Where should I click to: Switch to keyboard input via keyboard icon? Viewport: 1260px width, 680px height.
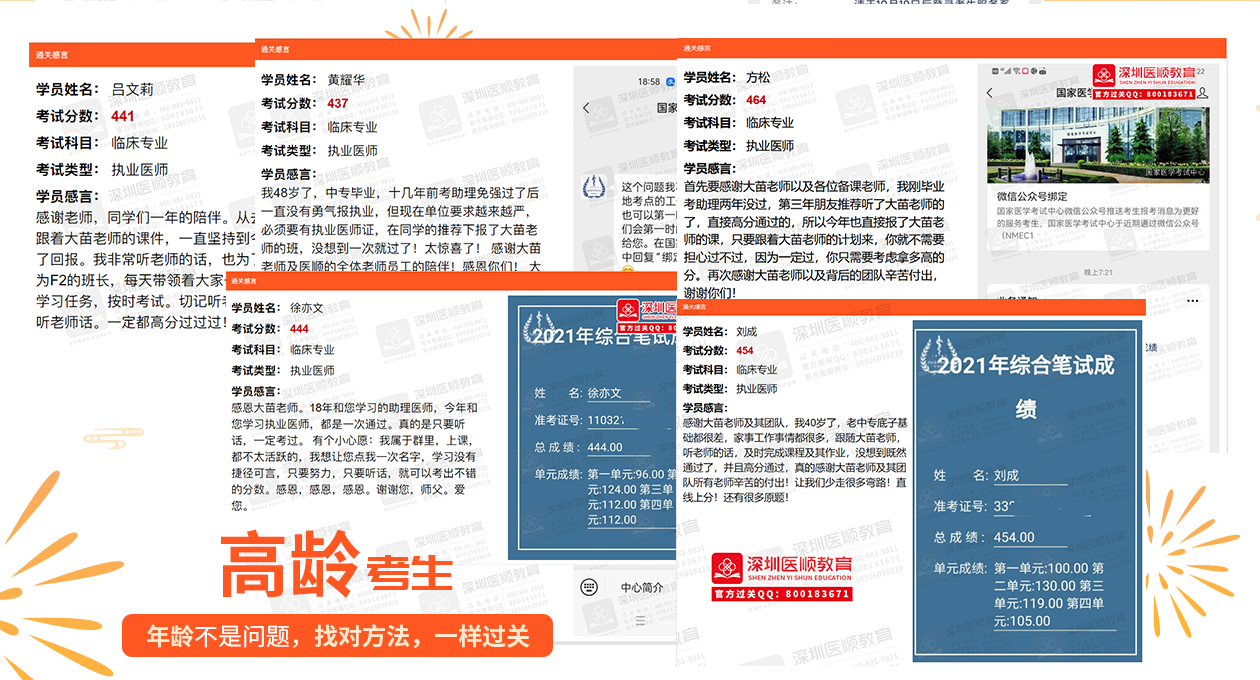pyautogui.click(x=589, y=587)
